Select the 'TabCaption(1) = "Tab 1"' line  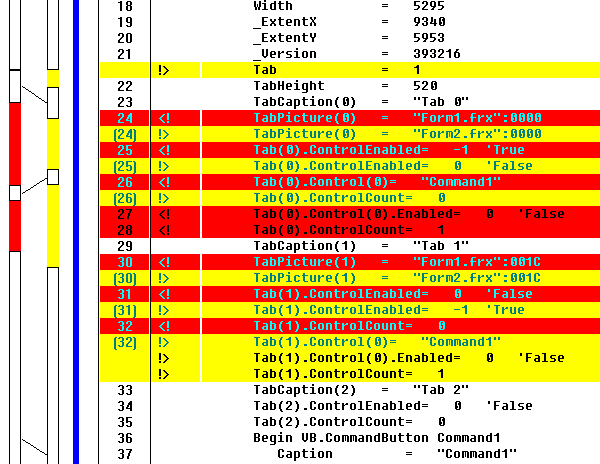pyautogui.click(x=361, y=246)
